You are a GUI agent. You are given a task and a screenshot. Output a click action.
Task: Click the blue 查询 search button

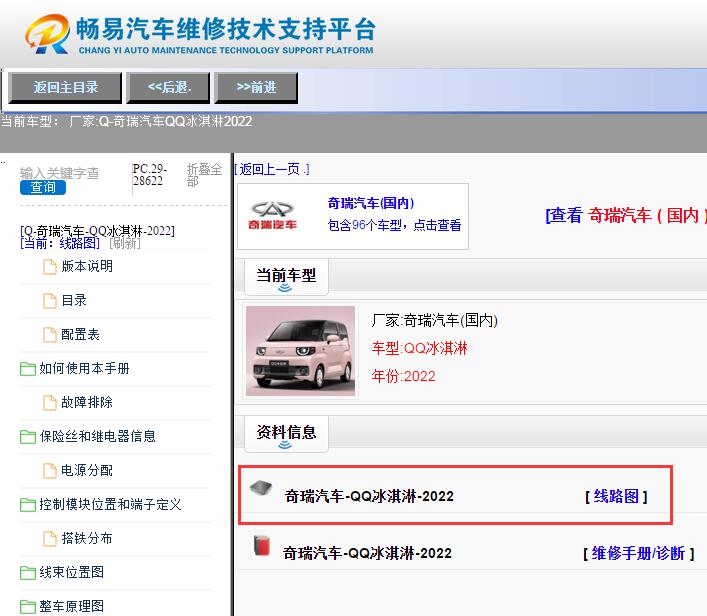pos(43,187)
